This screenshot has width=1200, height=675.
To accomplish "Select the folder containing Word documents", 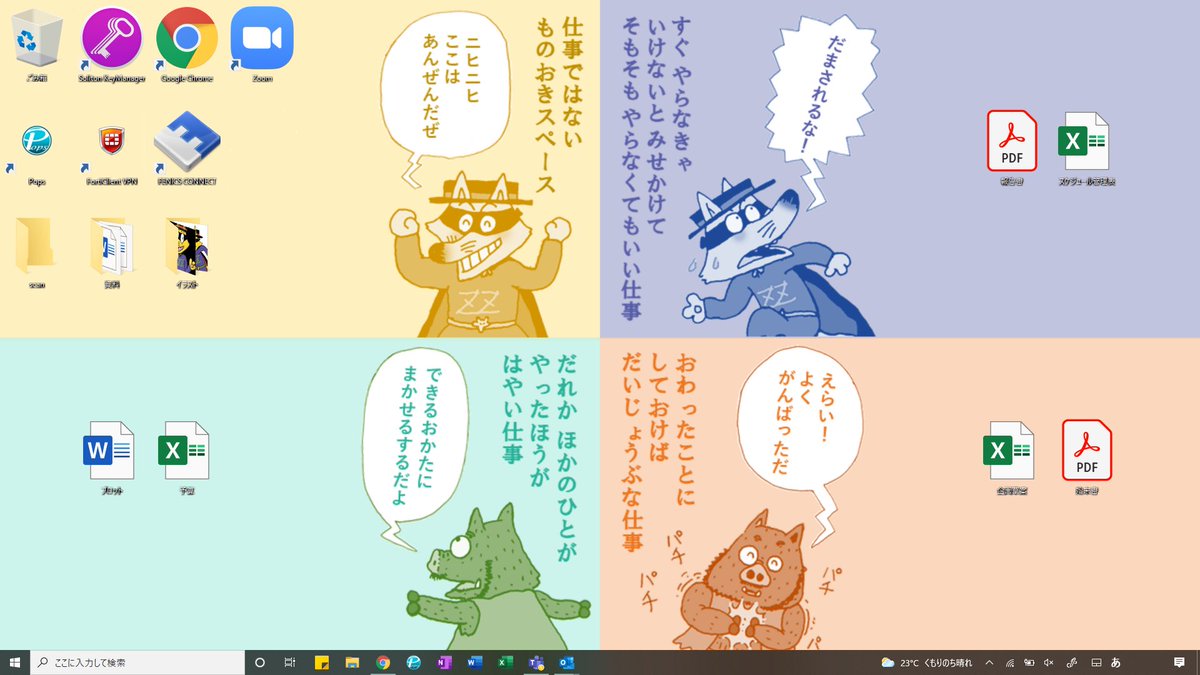I will click(112, 252).
